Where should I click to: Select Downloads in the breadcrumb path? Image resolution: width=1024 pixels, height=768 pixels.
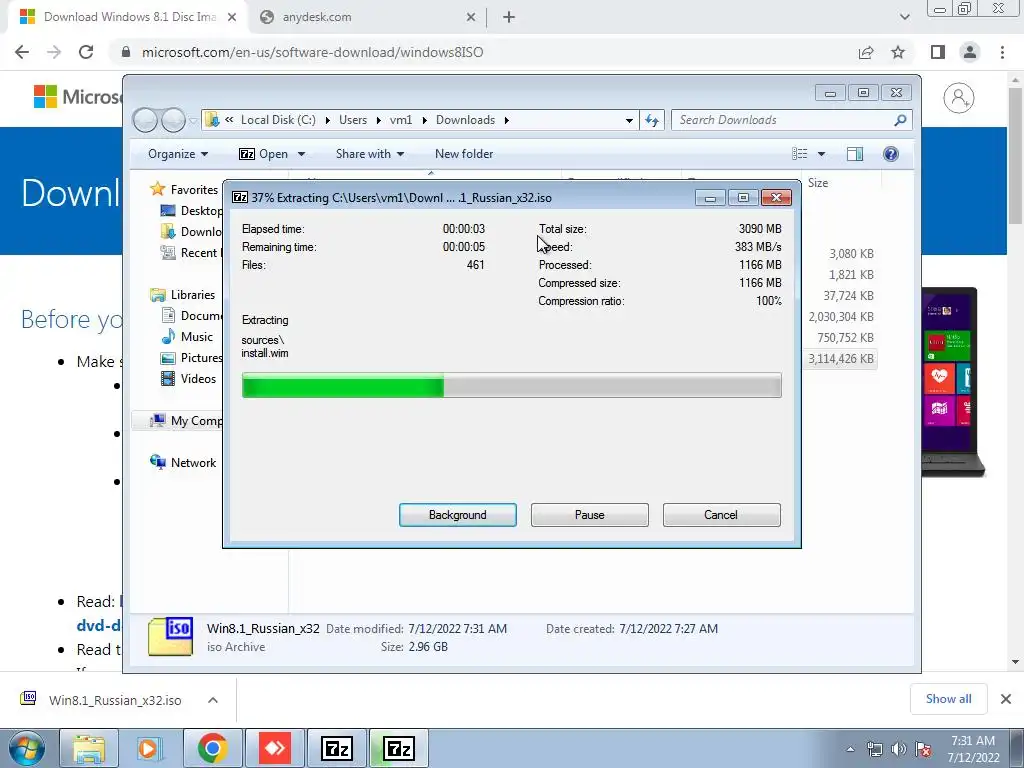click(x=466, y=120)
